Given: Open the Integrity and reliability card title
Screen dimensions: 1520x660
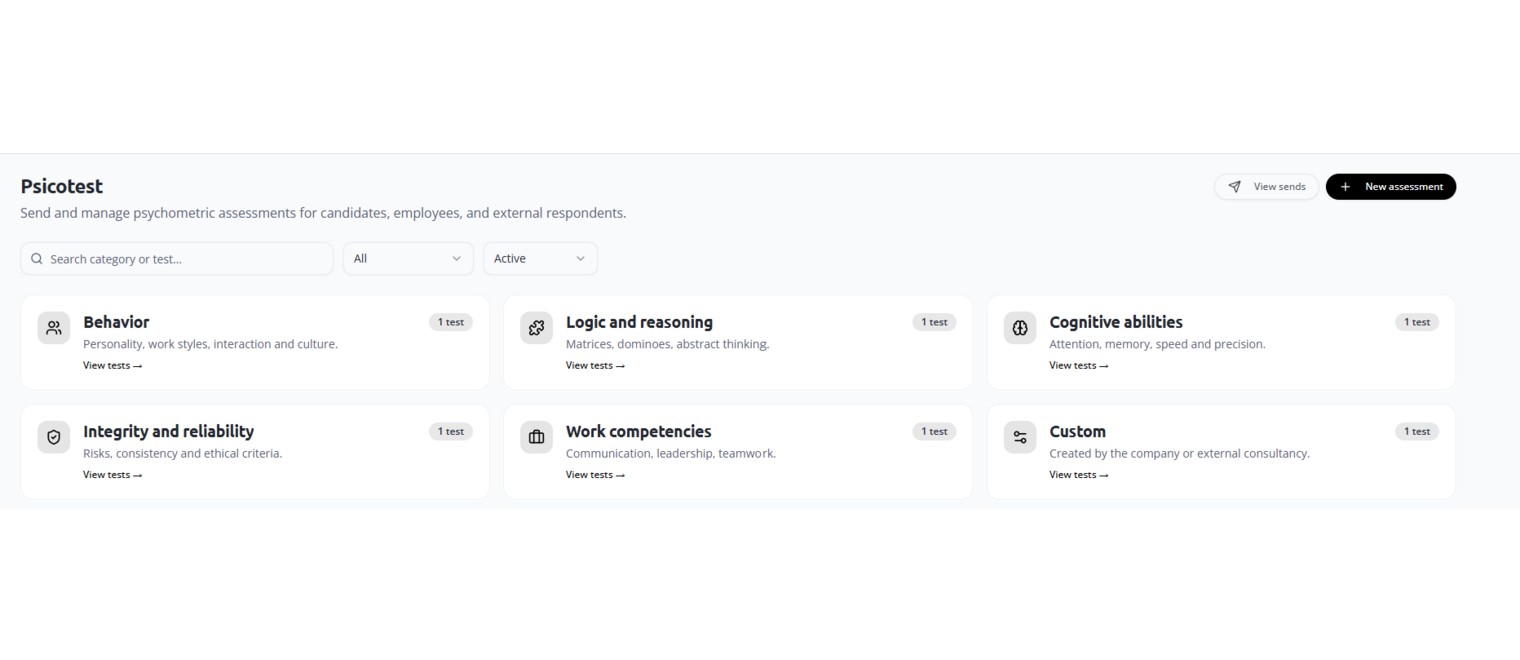Looking at the screenshot, I should click(x=168, y=431).
